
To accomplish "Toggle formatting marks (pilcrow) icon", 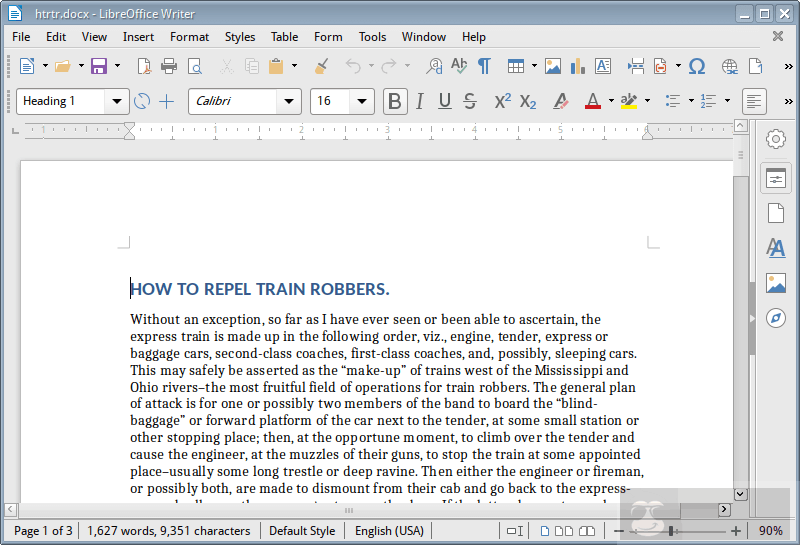I will (x=484, y=66).
